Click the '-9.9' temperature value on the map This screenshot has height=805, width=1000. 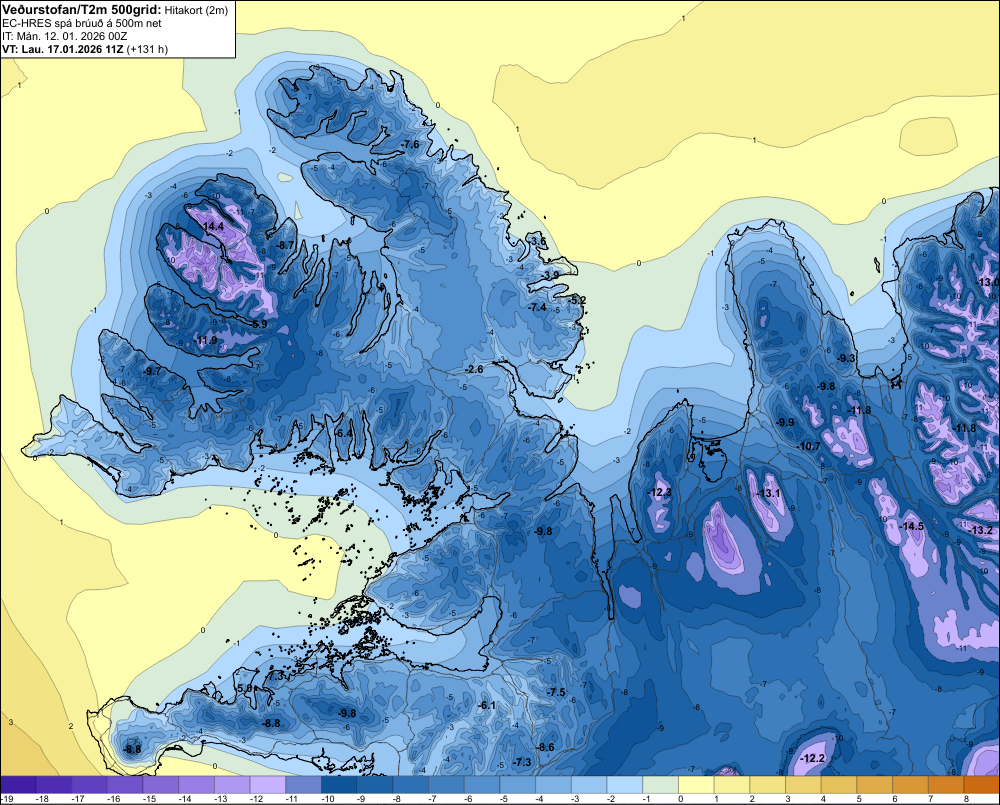click(x=784, y=422)
